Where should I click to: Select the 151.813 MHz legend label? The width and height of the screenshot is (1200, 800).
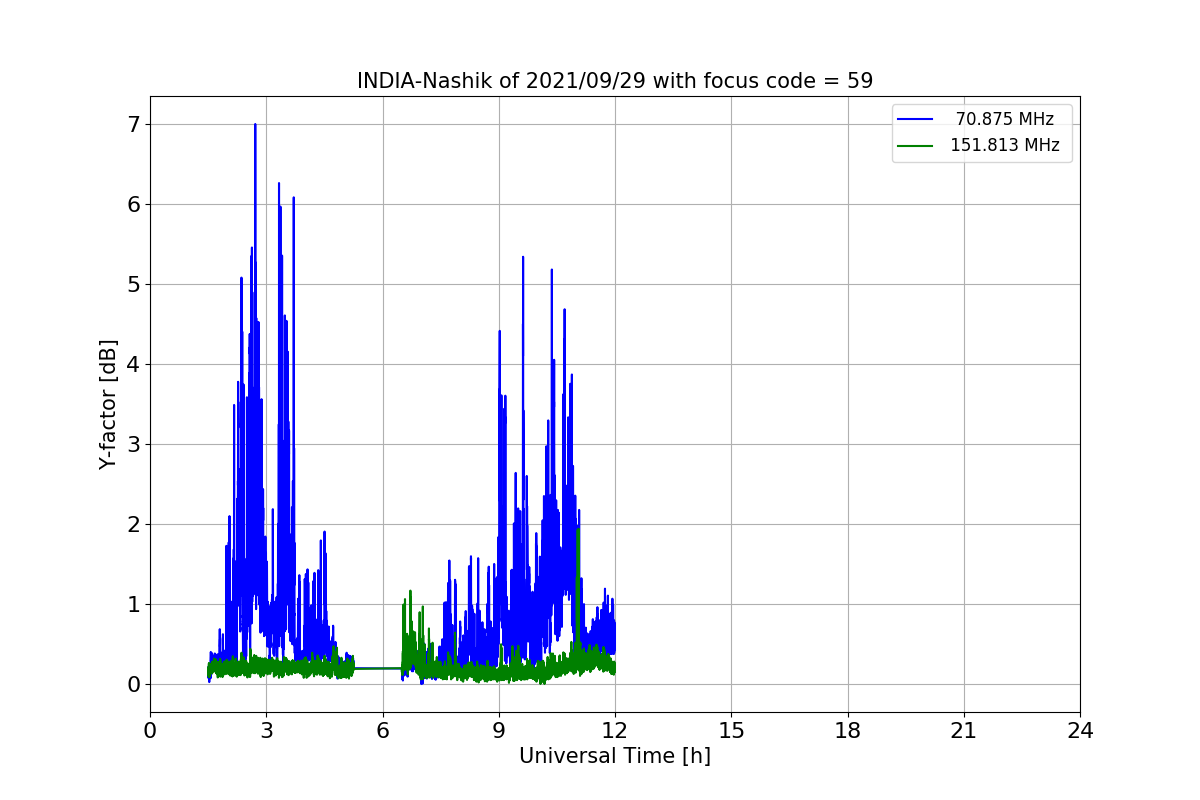[1005, 145]
